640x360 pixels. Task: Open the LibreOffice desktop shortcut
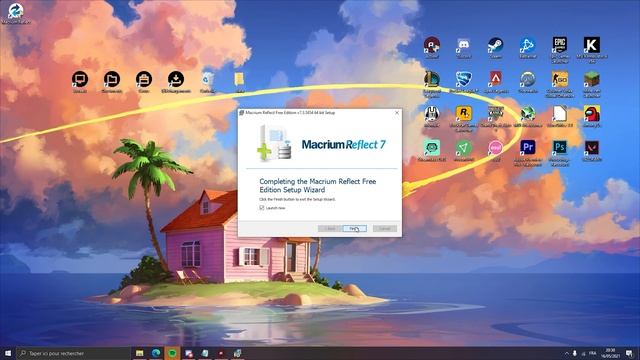tap(560, 116)
